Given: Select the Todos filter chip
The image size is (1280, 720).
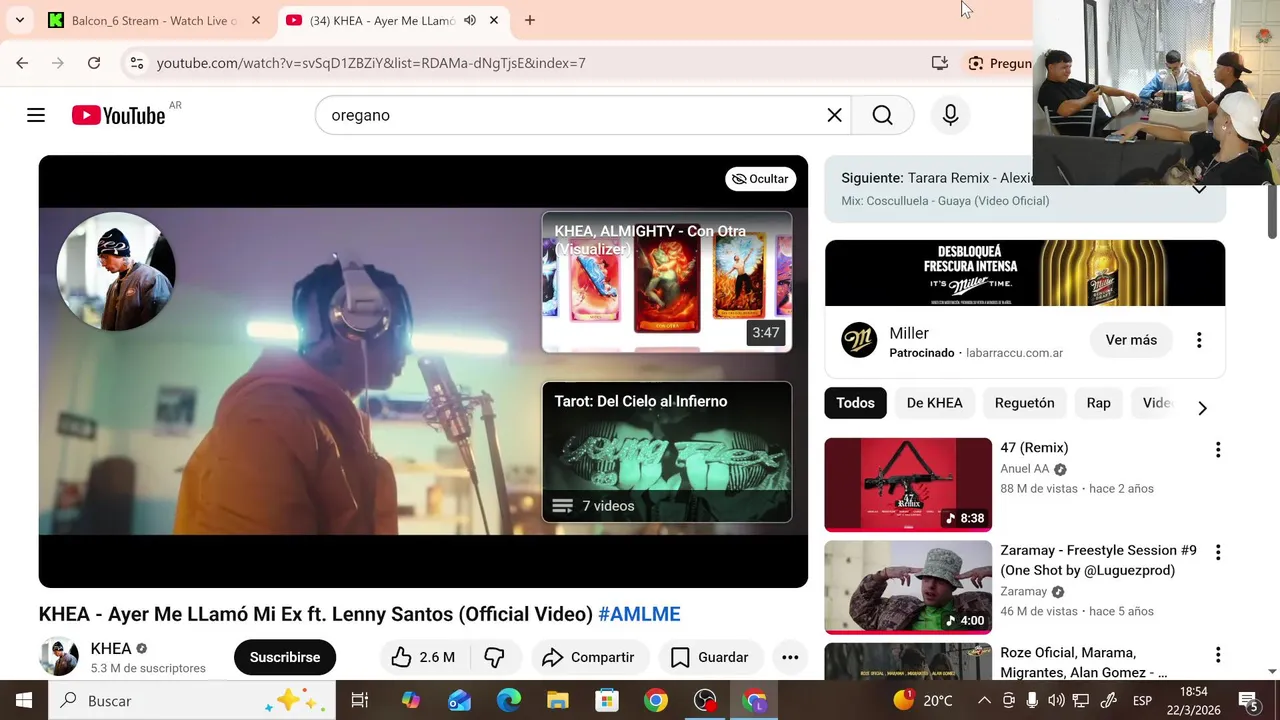Looking at the screenshot, I should 855,403.
